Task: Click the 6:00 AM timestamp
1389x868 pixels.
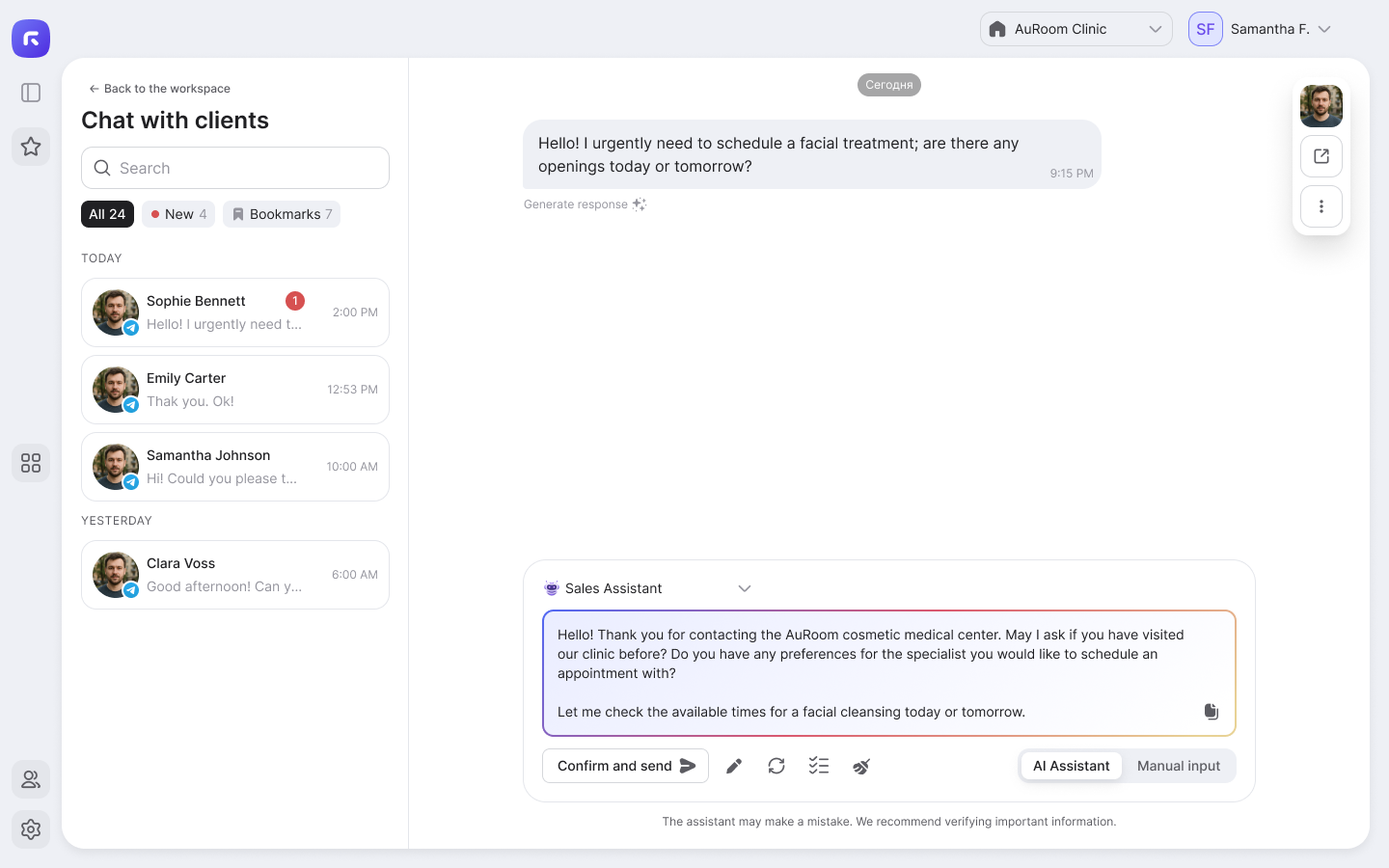Action: (x=355, y=575)
